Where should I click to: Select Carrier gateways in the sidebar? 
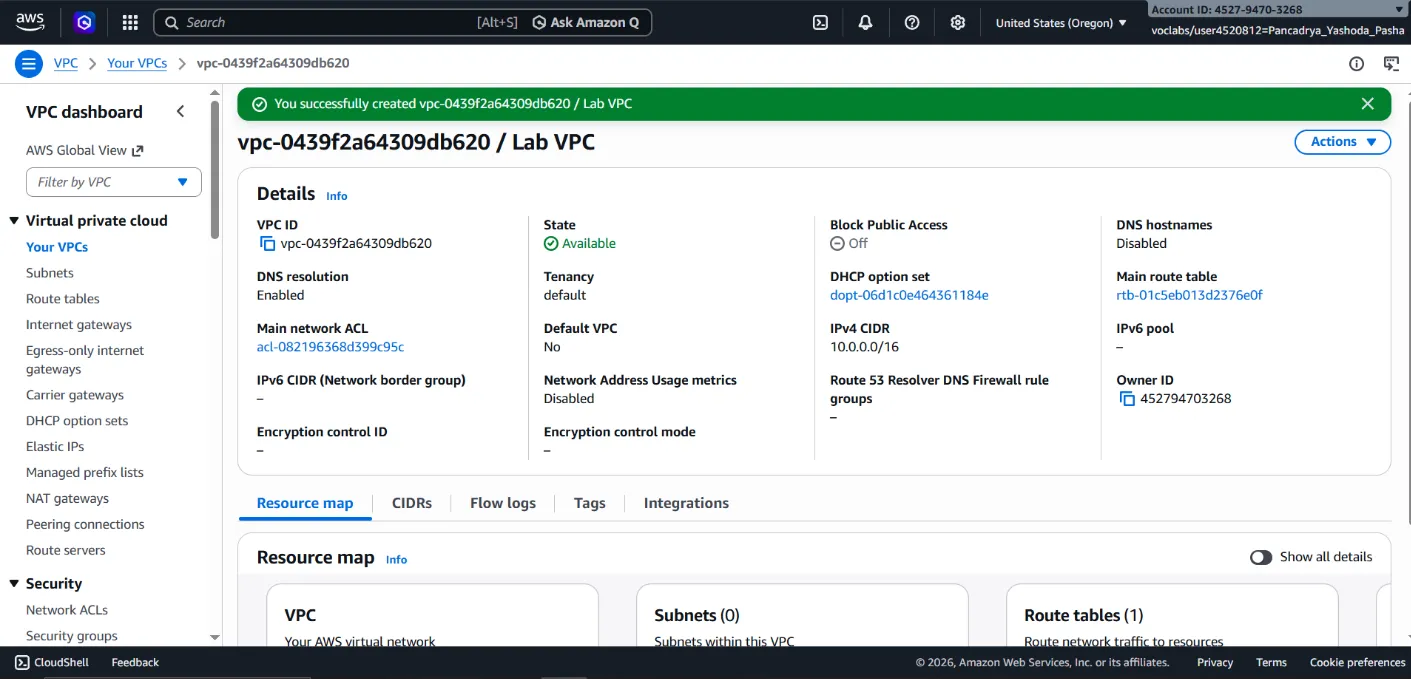click(x=75, y=394)
